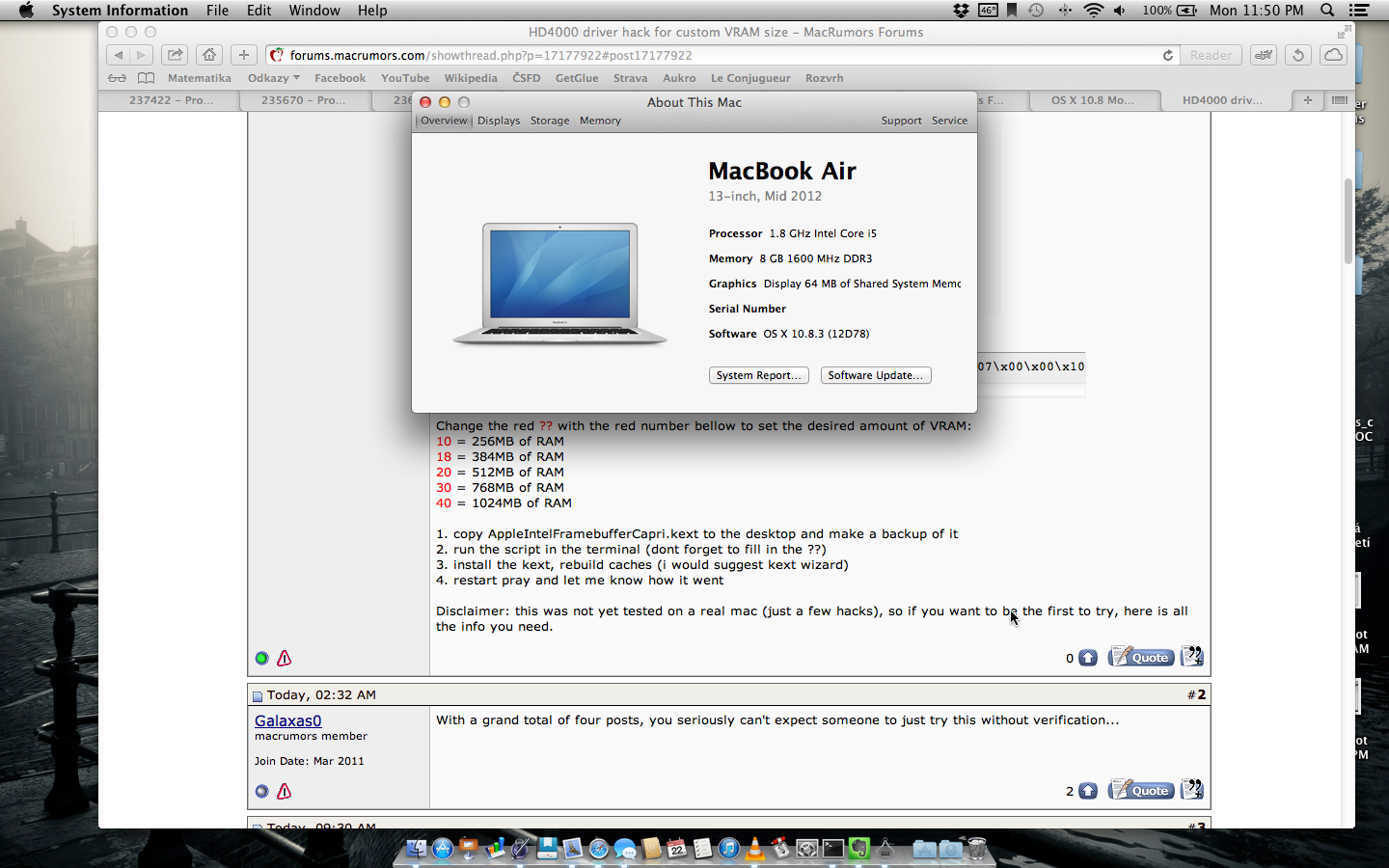
Task: Show all tabs overview button
Action: pyautogui.click(x=1339, y=100)
